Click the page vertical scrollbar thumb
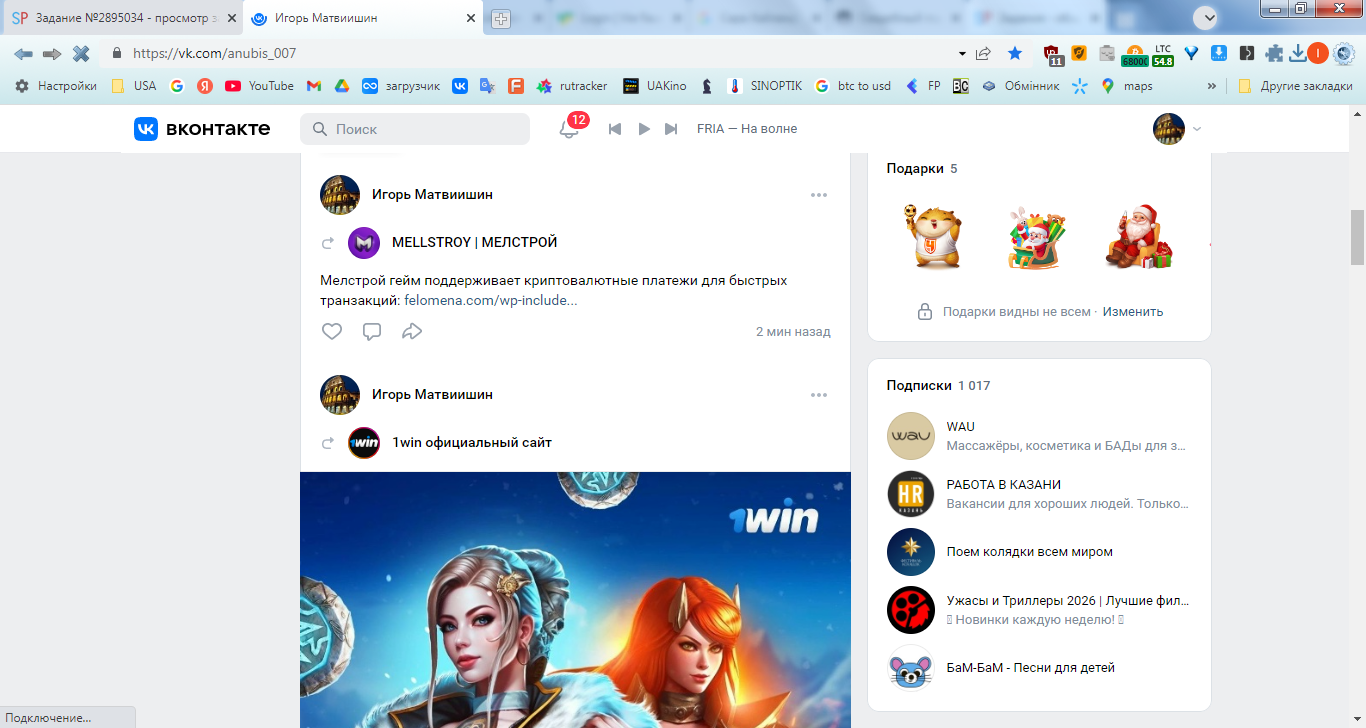1366x728 pixels. pyautogui.click(x=1357, y=237)
